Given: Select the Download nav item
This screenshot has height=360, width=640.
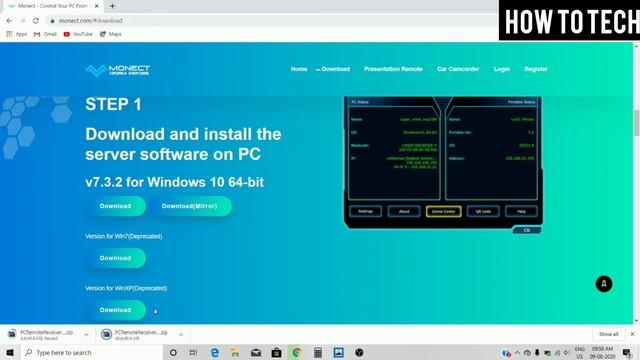Looking at the screenshot, I should coord(335,69).
